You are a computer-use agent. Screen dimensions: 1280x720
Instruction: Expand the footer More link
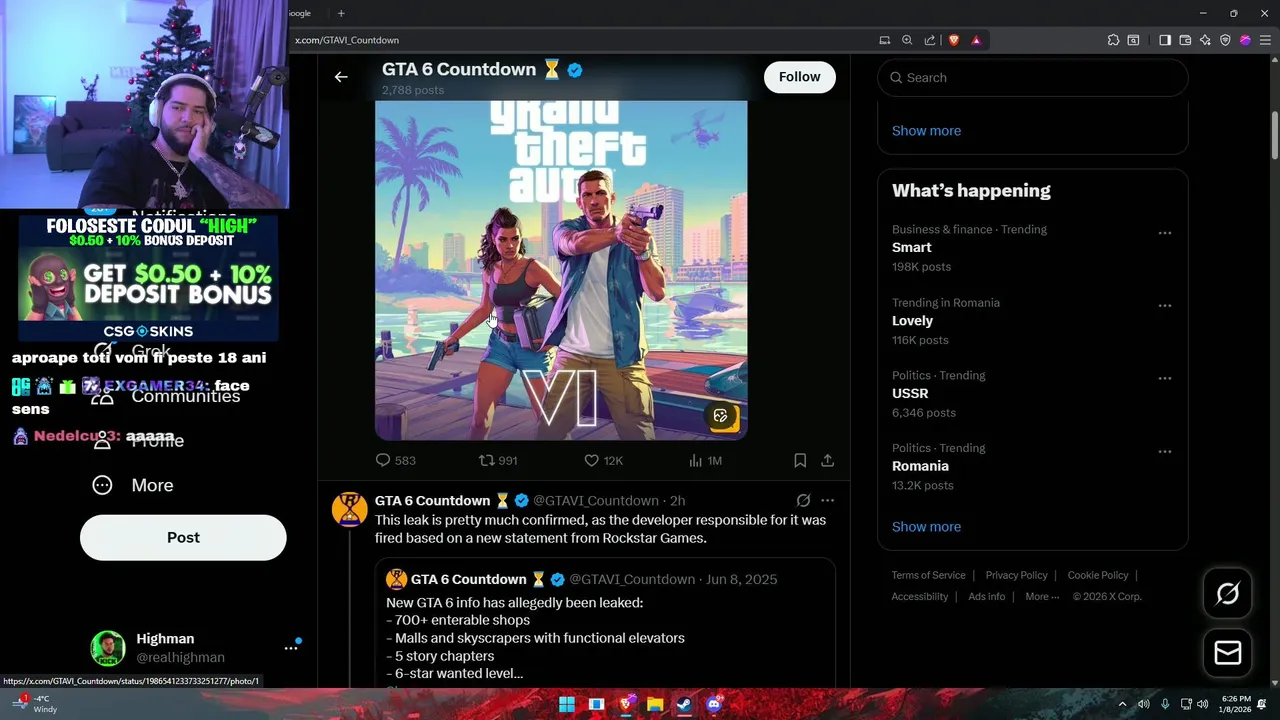(x=1042, y=597)
